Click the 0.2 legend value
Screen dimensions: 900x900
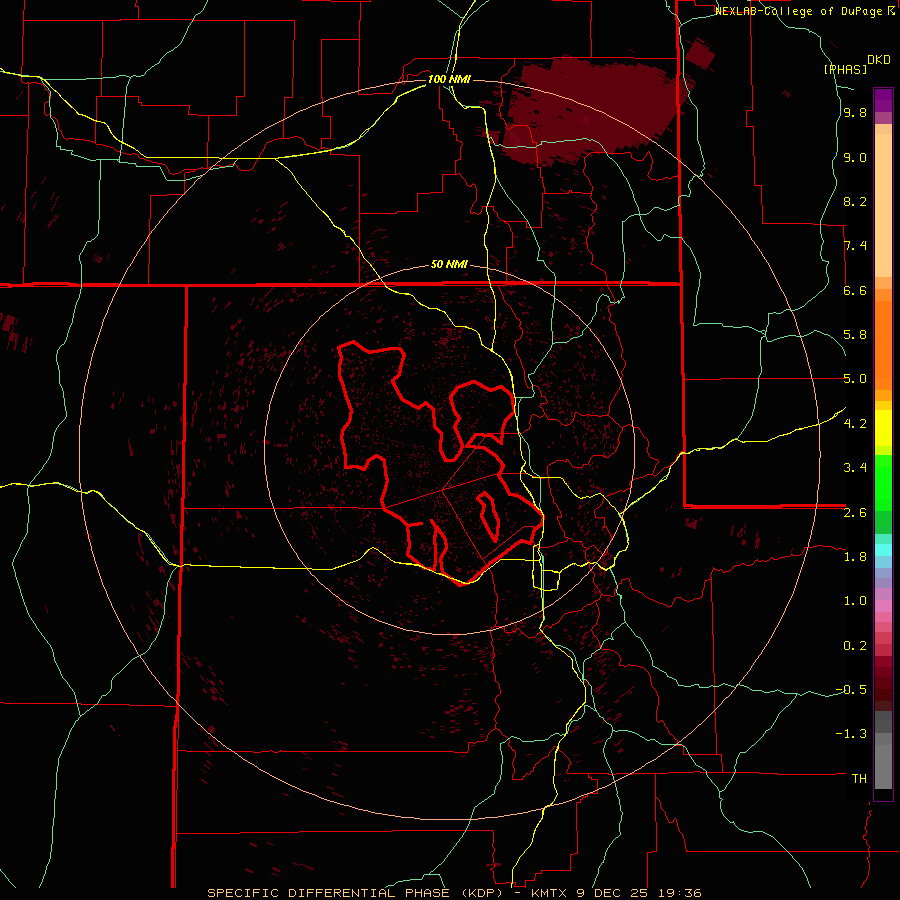point(855,645)
